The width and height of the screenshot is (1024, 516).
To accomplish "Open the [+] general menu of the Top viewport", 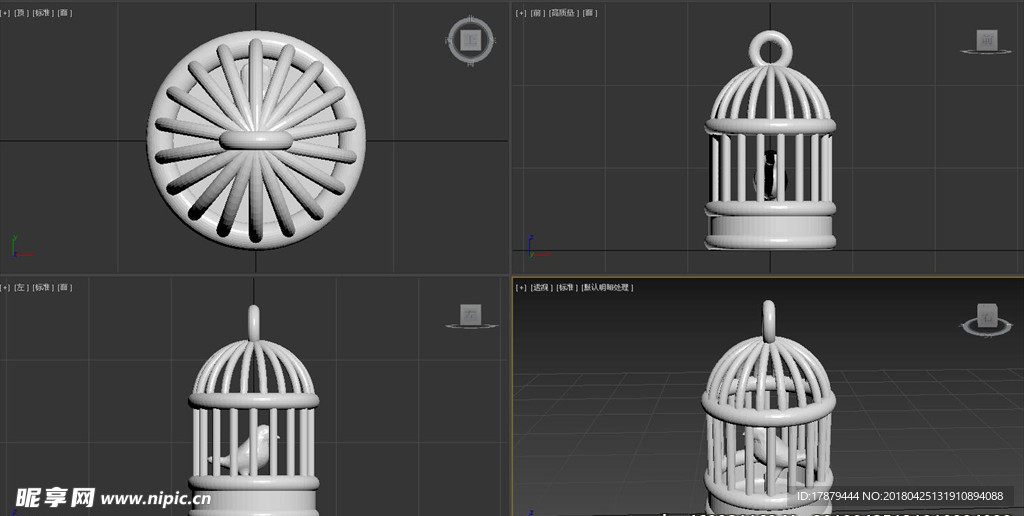I will 4,13.
